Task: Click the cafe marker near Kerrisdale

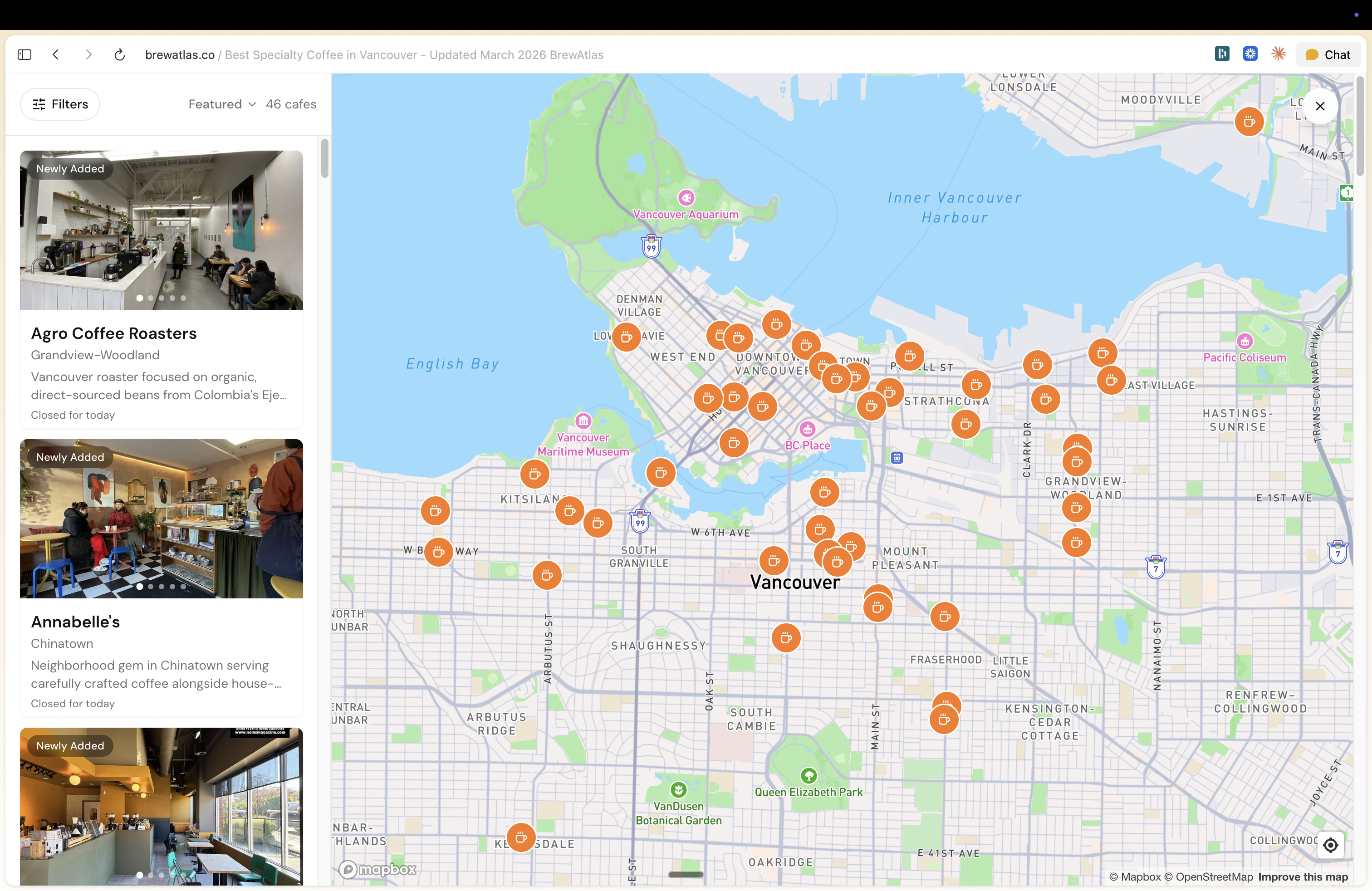Action: 520,837
